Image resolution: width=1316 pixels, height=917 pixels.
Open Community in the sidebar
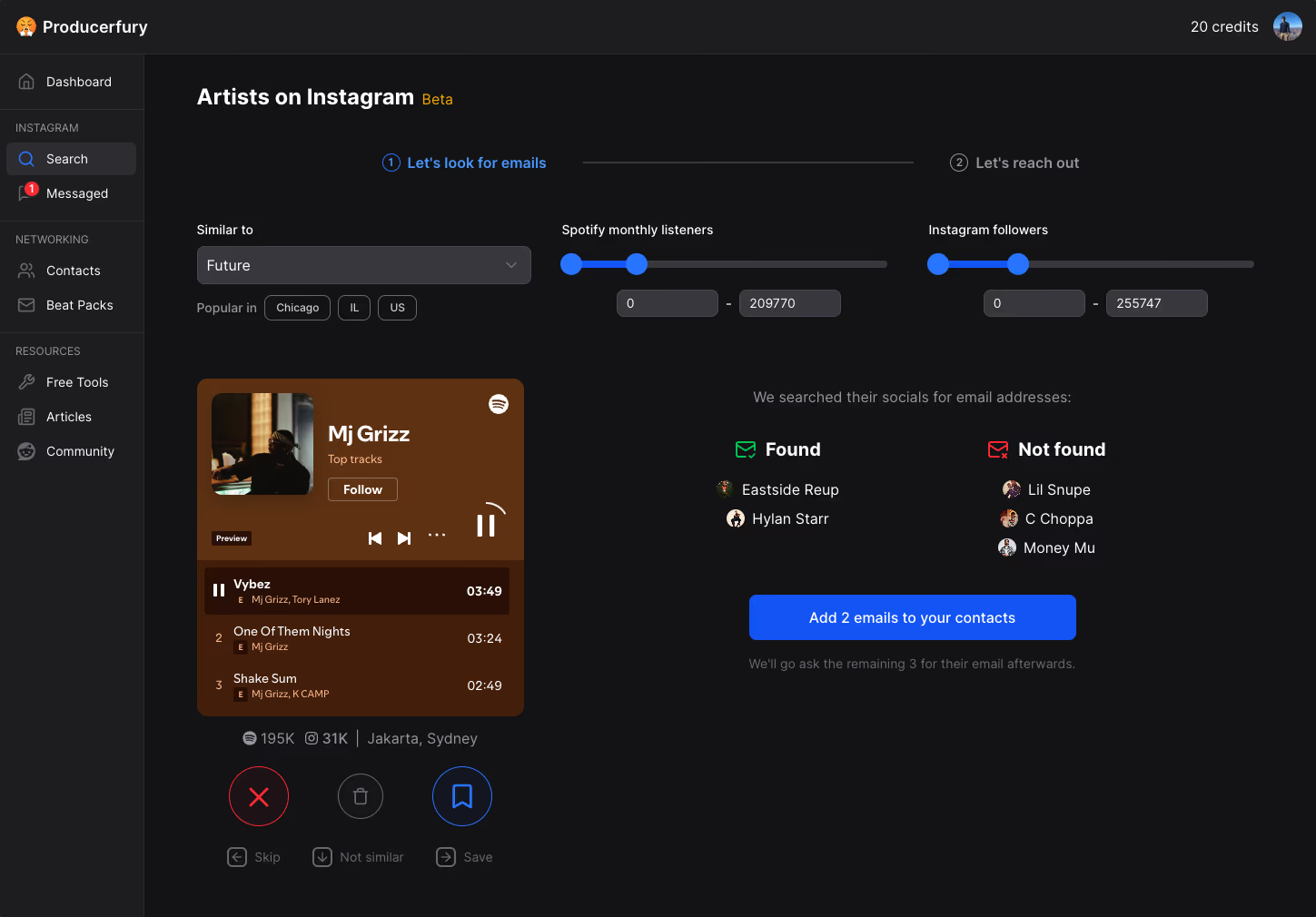click(72, 451)
